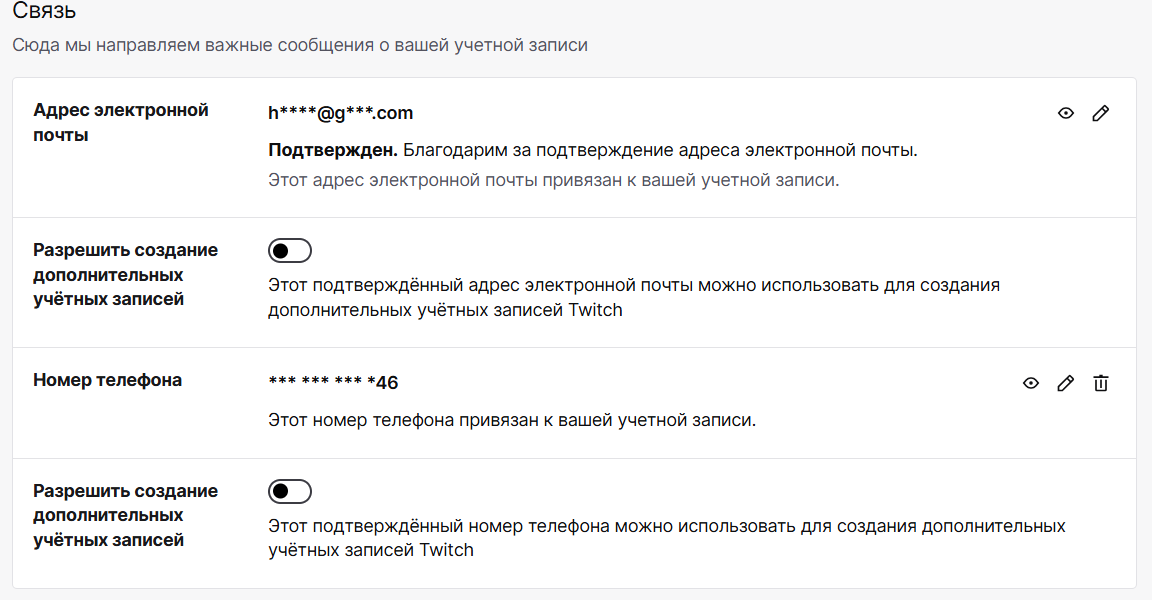This screenshot has height=600, width=1152.
Task: Click the masked email h****@g***.com
Action: point(341,113)
